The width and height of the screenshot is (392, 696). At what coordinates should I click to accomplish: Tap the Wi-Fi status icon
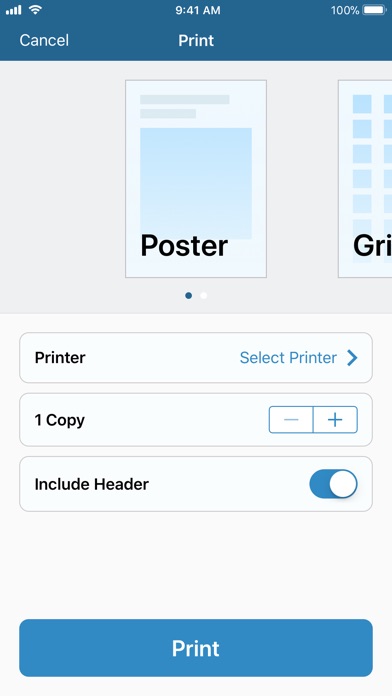tap(36, 10)
